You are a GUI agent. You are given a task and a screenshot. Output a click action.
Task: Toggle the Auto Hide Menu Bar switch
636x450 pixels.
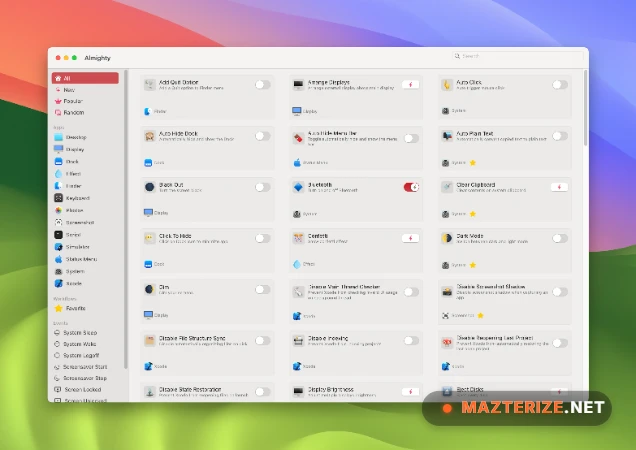tap(411, 138)
